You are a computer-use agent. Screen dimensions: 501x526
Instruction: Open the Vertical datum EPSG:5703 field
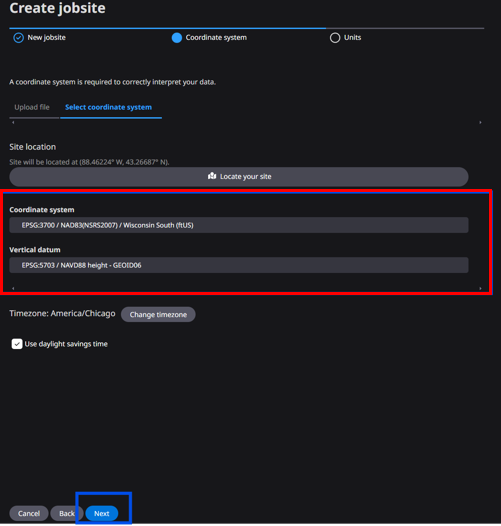pos(239,265)
